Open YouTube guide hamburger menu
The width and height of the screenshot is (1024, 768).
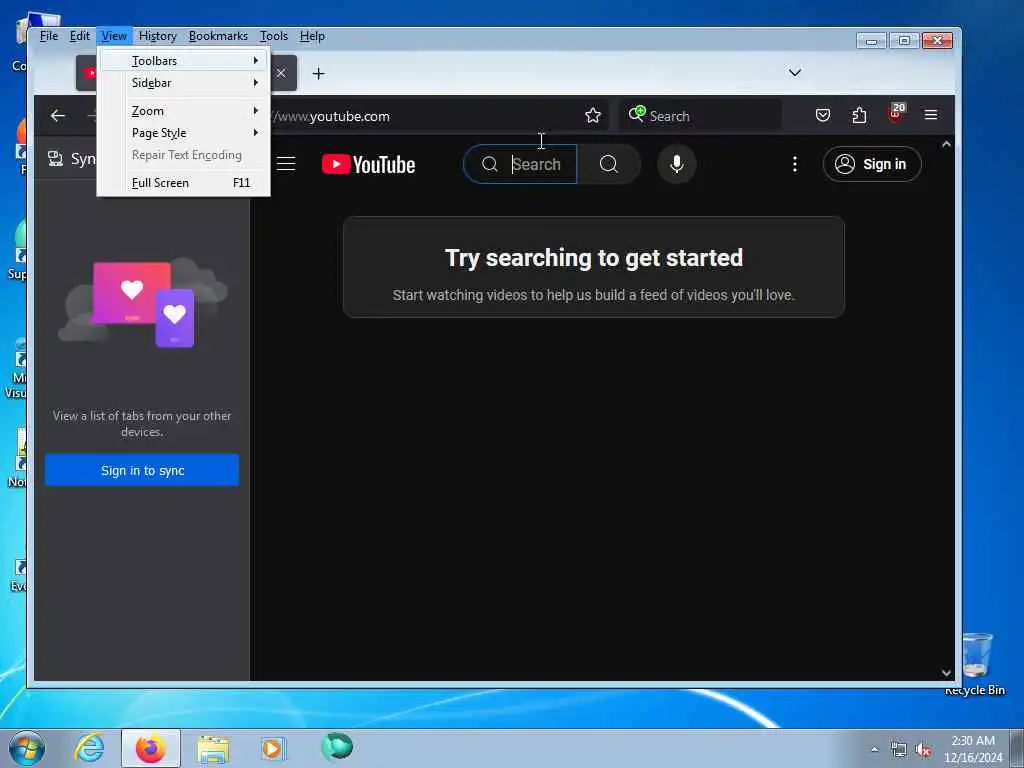[x=286, y=164]
